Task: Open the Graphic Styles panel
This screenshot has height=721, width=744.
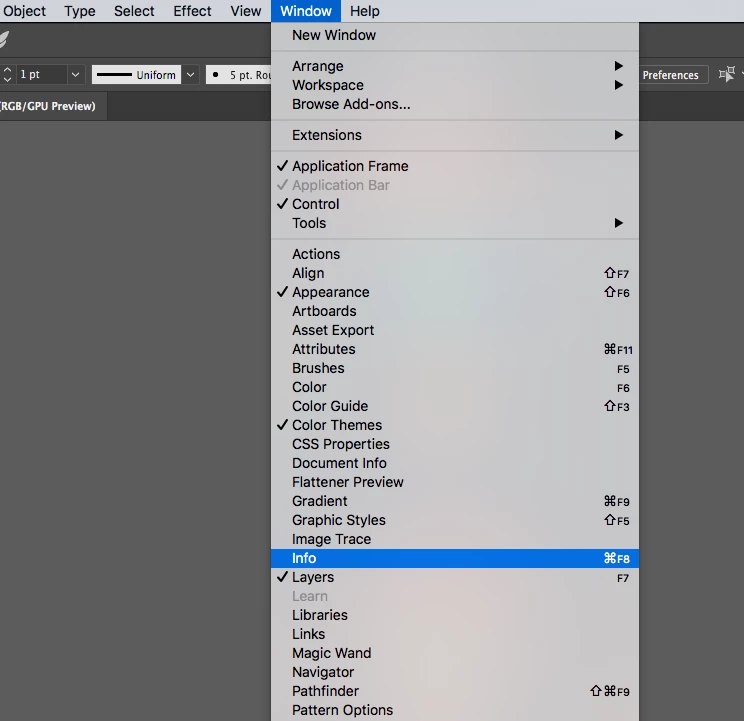Action: (x=455, y=520)
